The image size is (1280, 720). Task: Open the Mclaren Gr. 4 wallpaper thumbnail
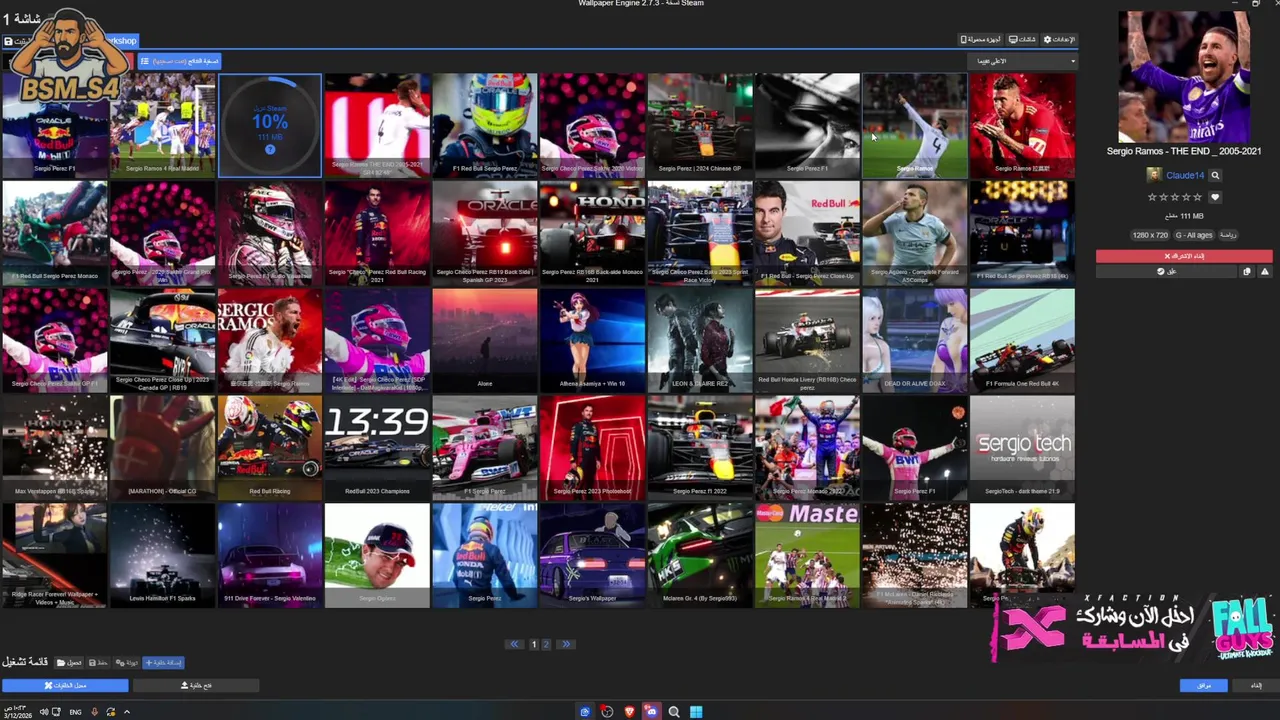click(700, 555)
